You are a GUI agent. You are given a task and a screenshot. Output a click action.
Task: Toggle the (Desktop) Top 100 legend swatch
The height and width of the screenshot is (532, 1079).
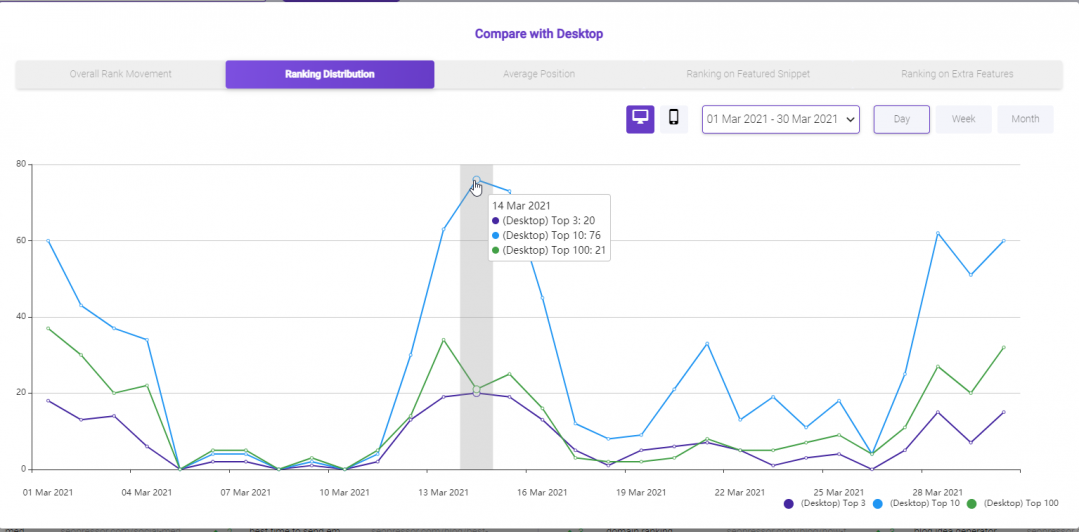point(972,504)
